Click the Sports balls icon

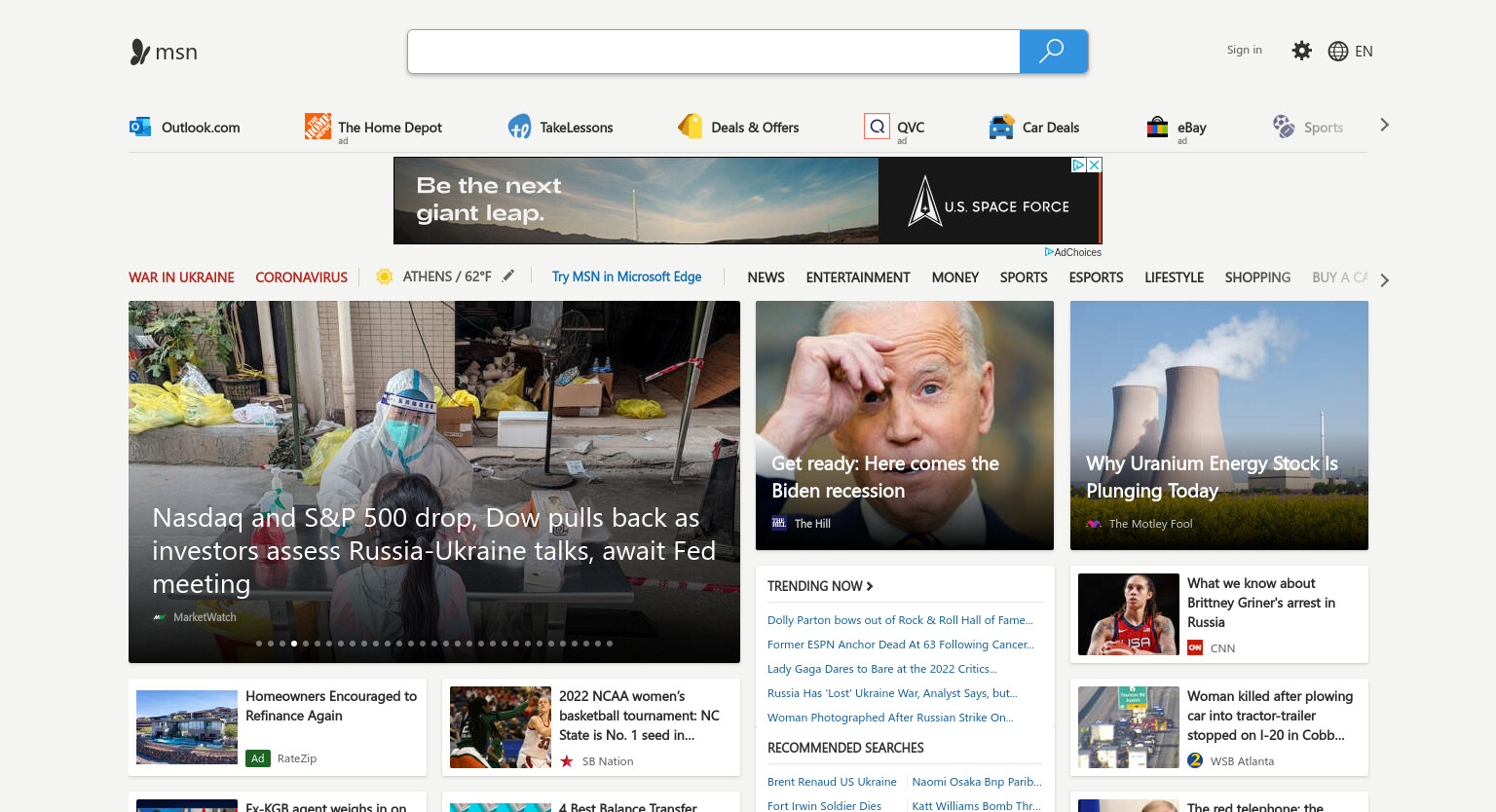(1284, 127)
